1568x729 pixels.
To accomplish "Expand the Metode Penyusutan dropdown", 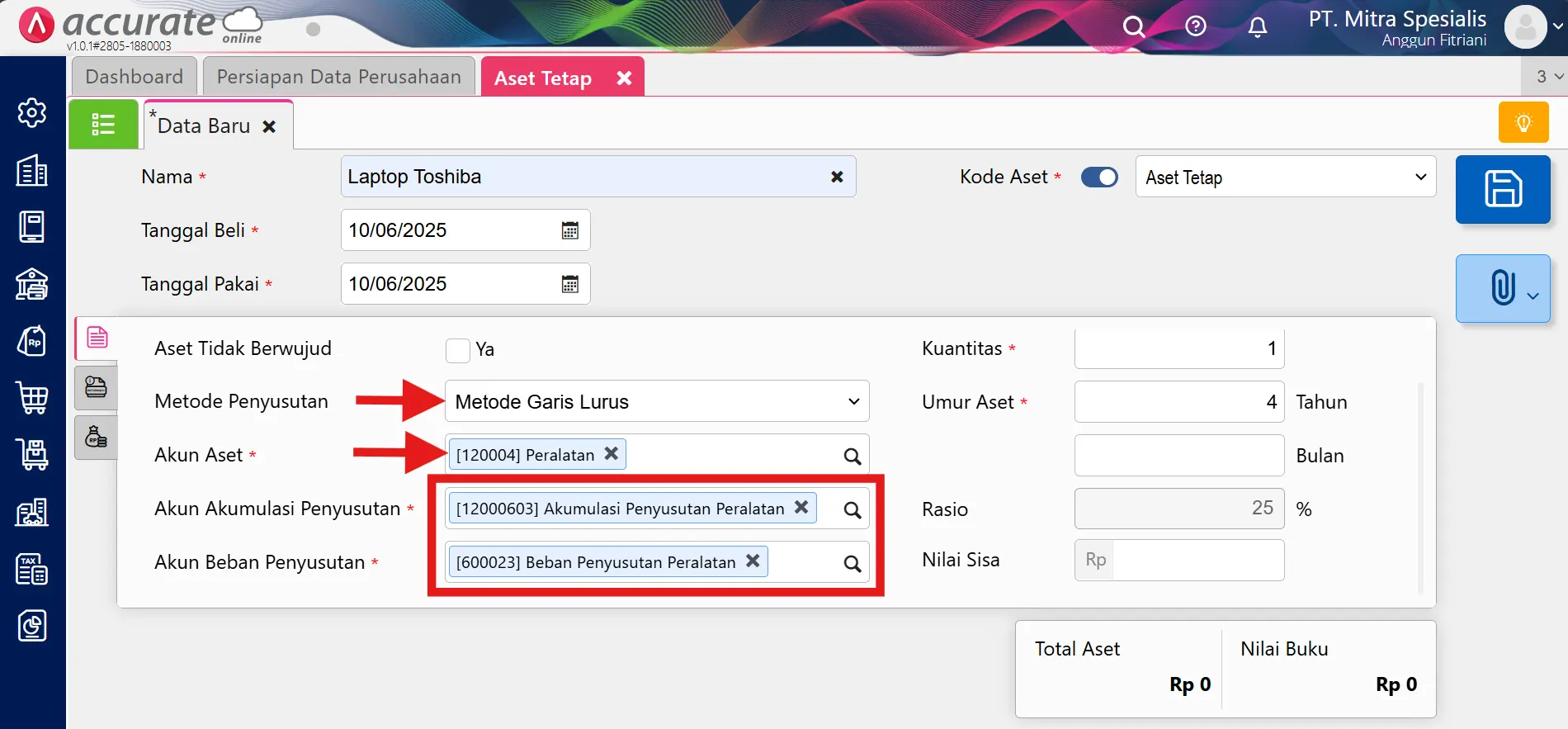I will click(656, 402).
